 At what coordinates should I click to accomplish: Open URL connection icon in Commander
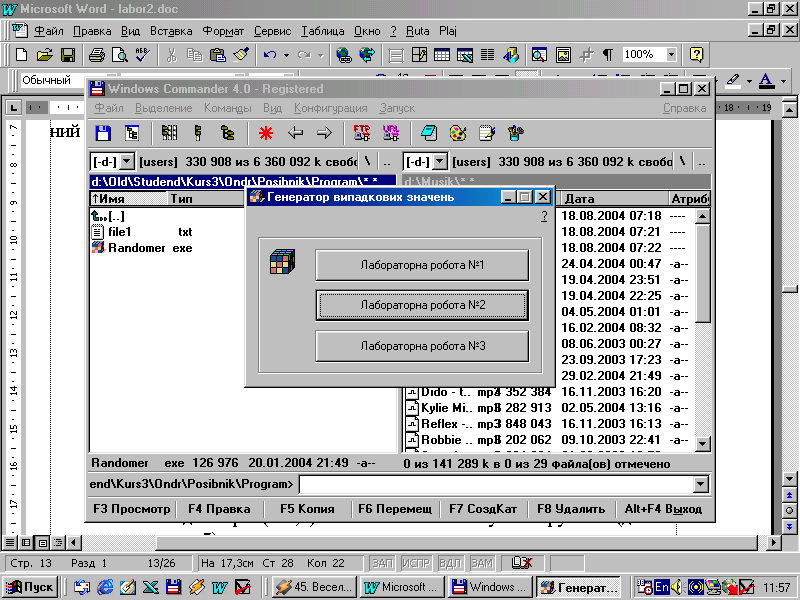point(391,133)
